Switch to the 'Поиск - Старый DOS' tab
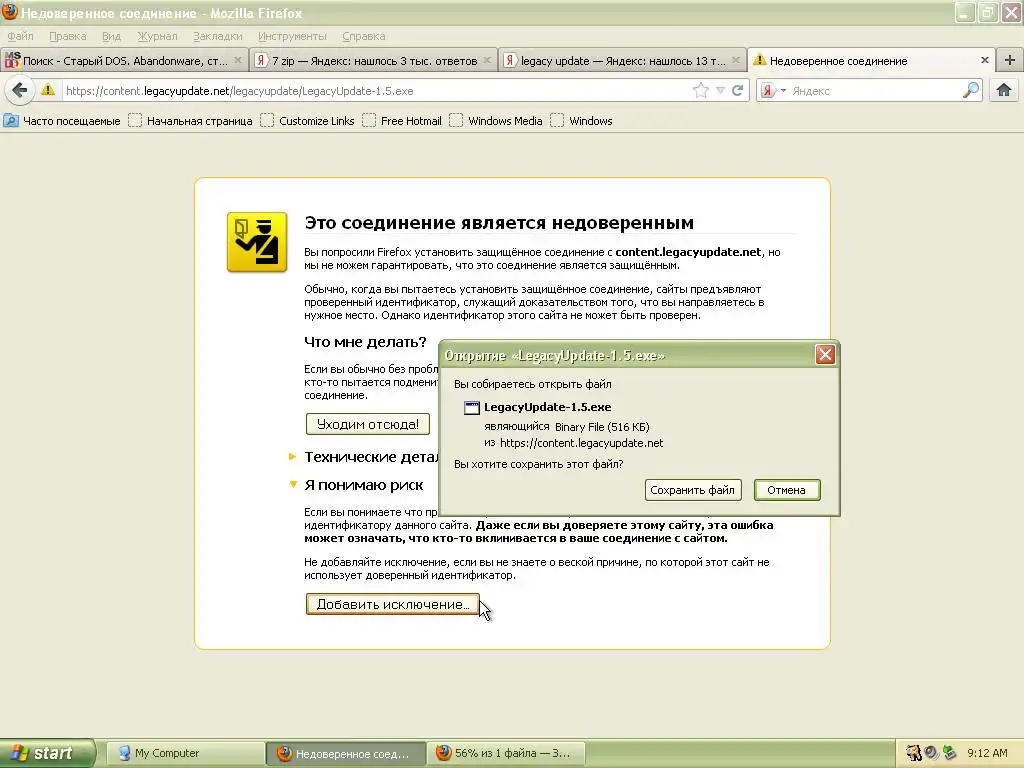 [x=124, y=60]
